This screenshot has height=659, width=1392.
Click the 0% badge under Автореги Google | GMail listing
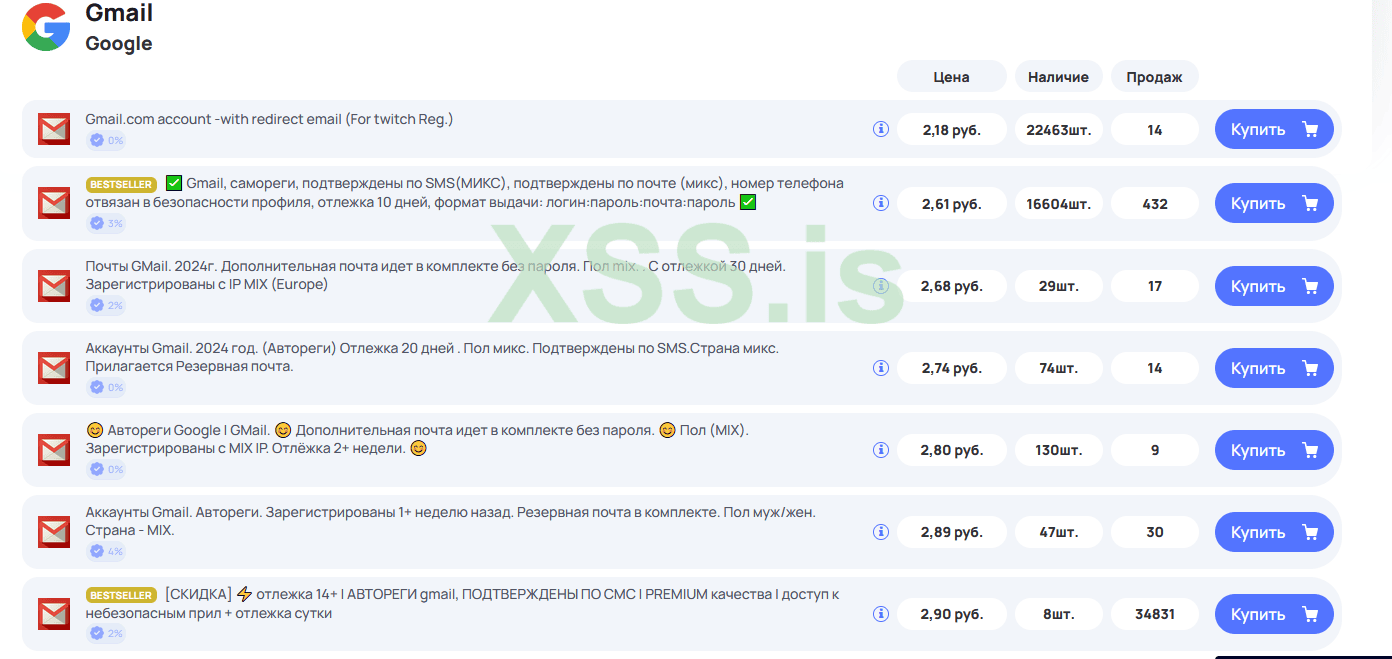tap(106, 470)
